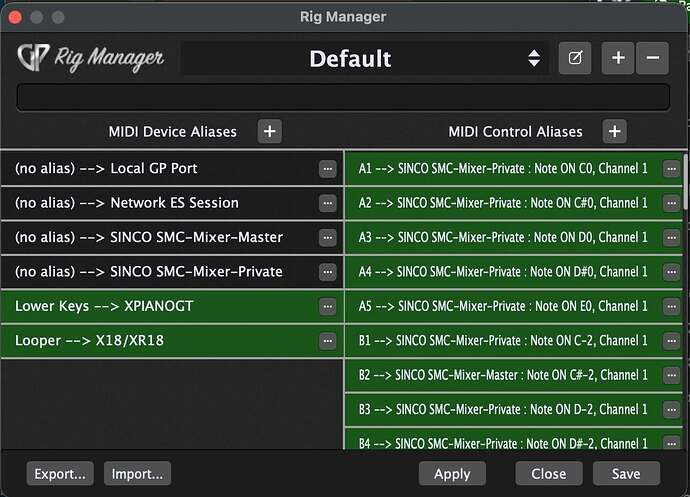
Task: Select the A5 Note ON E0 row
Action: tap(514, 306)
